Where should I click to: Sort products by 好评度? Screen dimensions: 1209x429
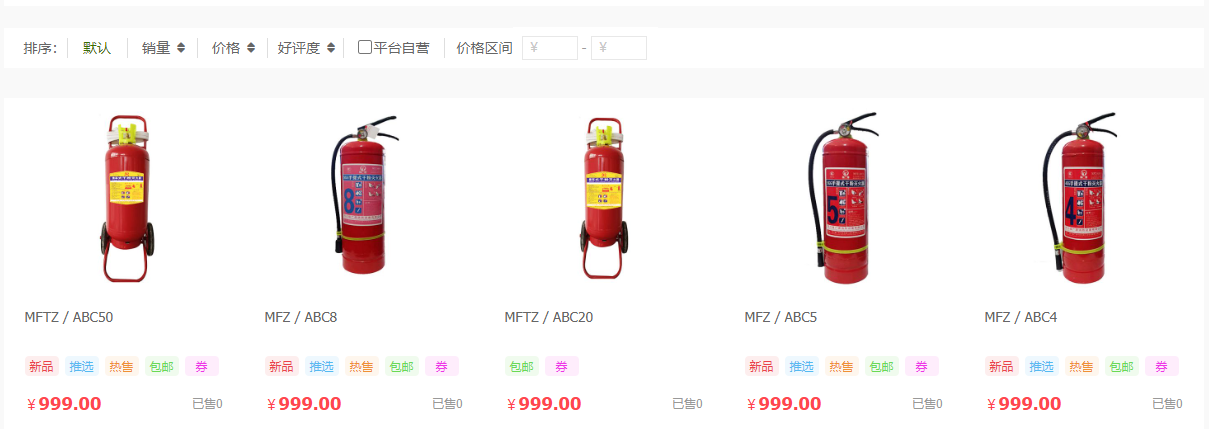299,48
